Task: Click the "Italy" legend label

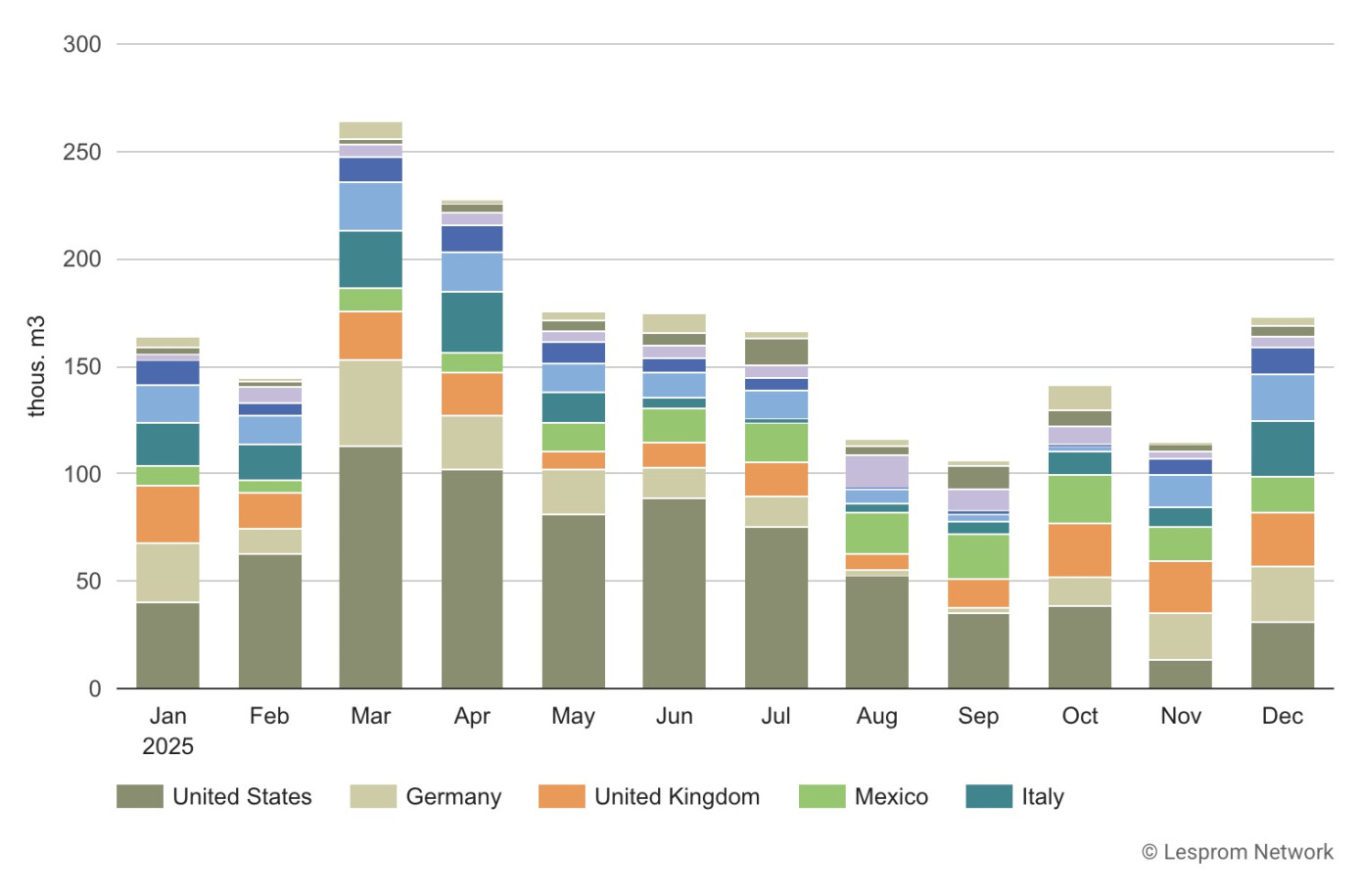Action: click(x=1043, y=796)
